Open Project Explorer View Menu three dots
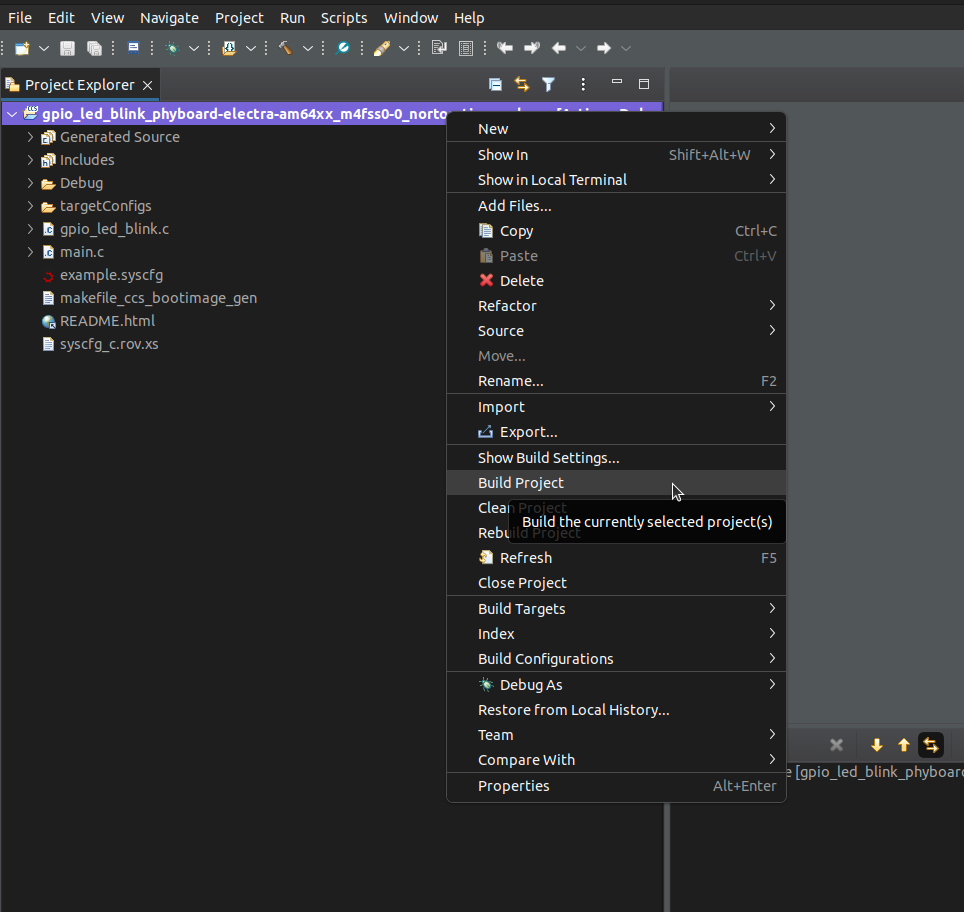The height and width of the screenshot is (912, 964). [x=583, y=84]
